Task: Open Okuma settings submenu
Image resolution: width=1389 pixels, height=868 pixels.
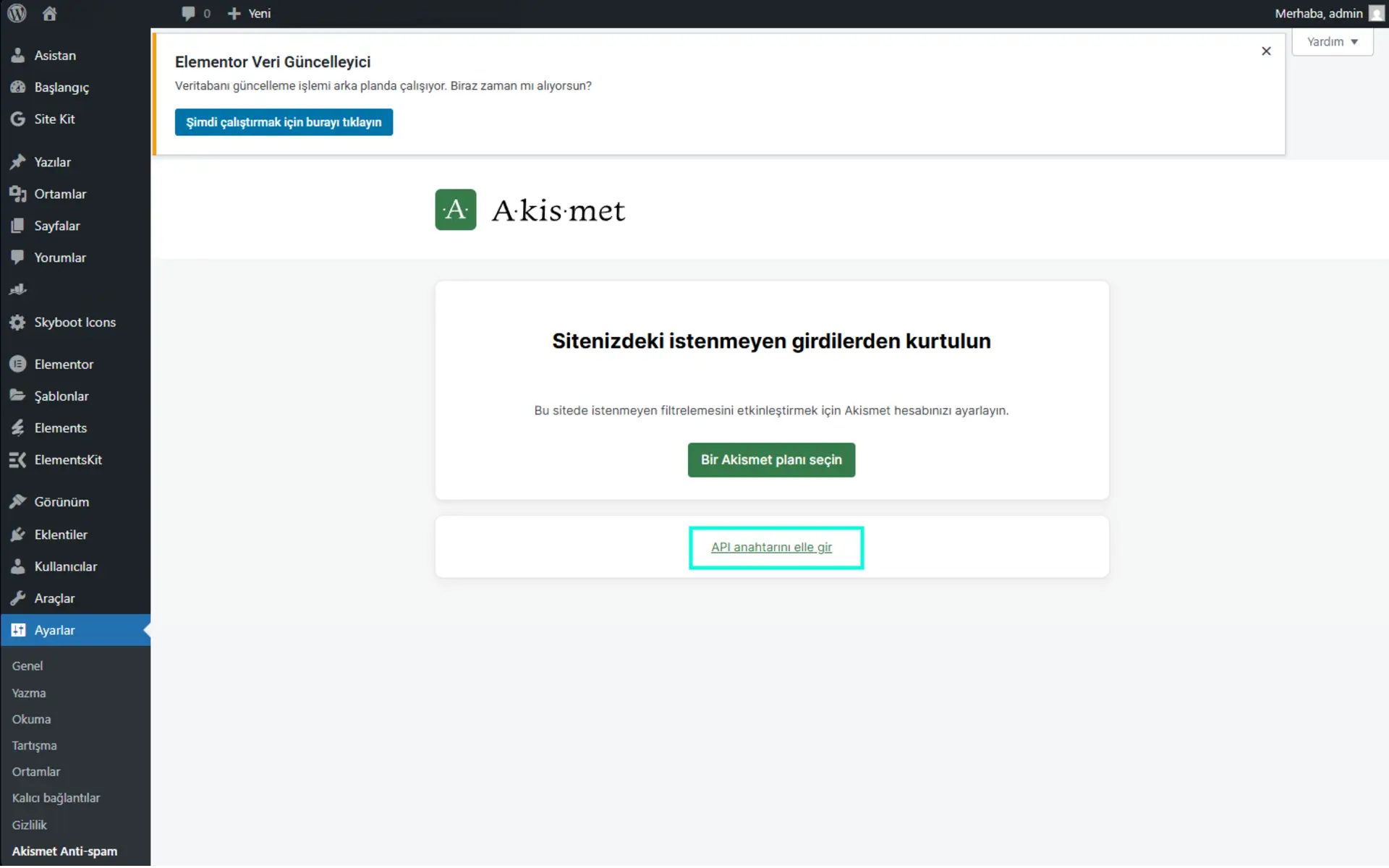Action: [31, 719]
